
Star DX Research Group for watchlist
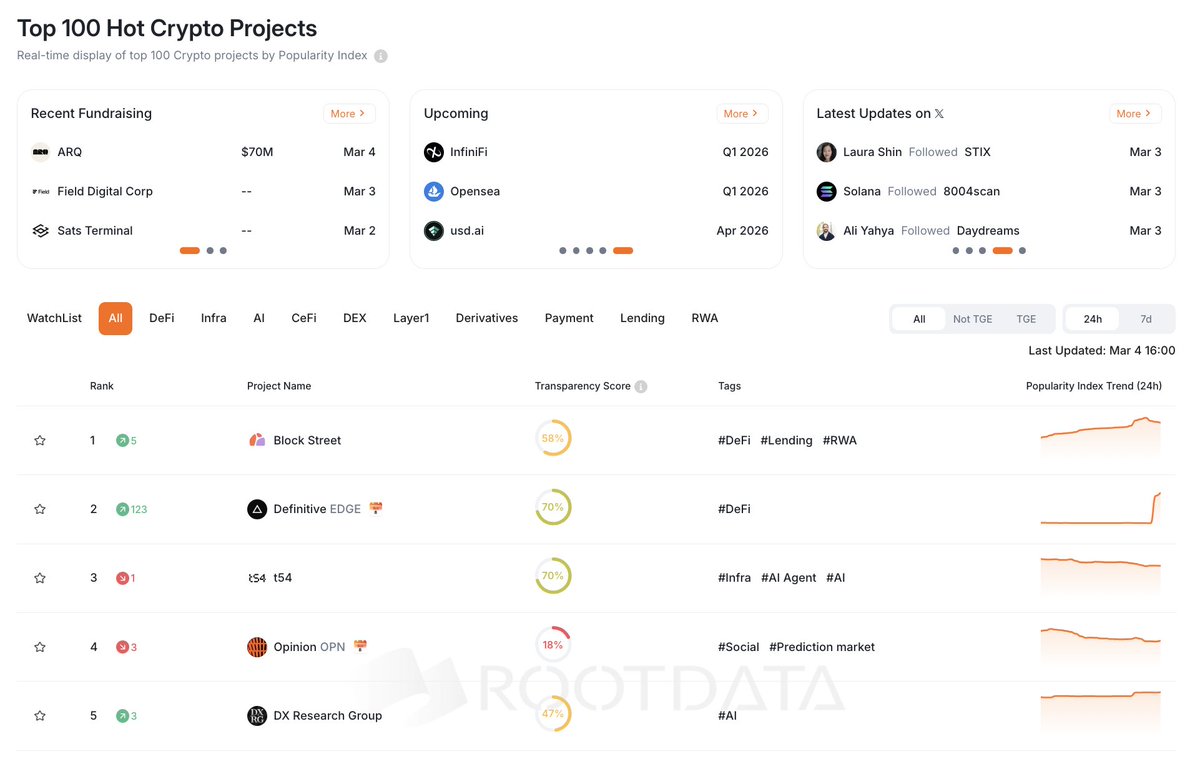point(40,716)
